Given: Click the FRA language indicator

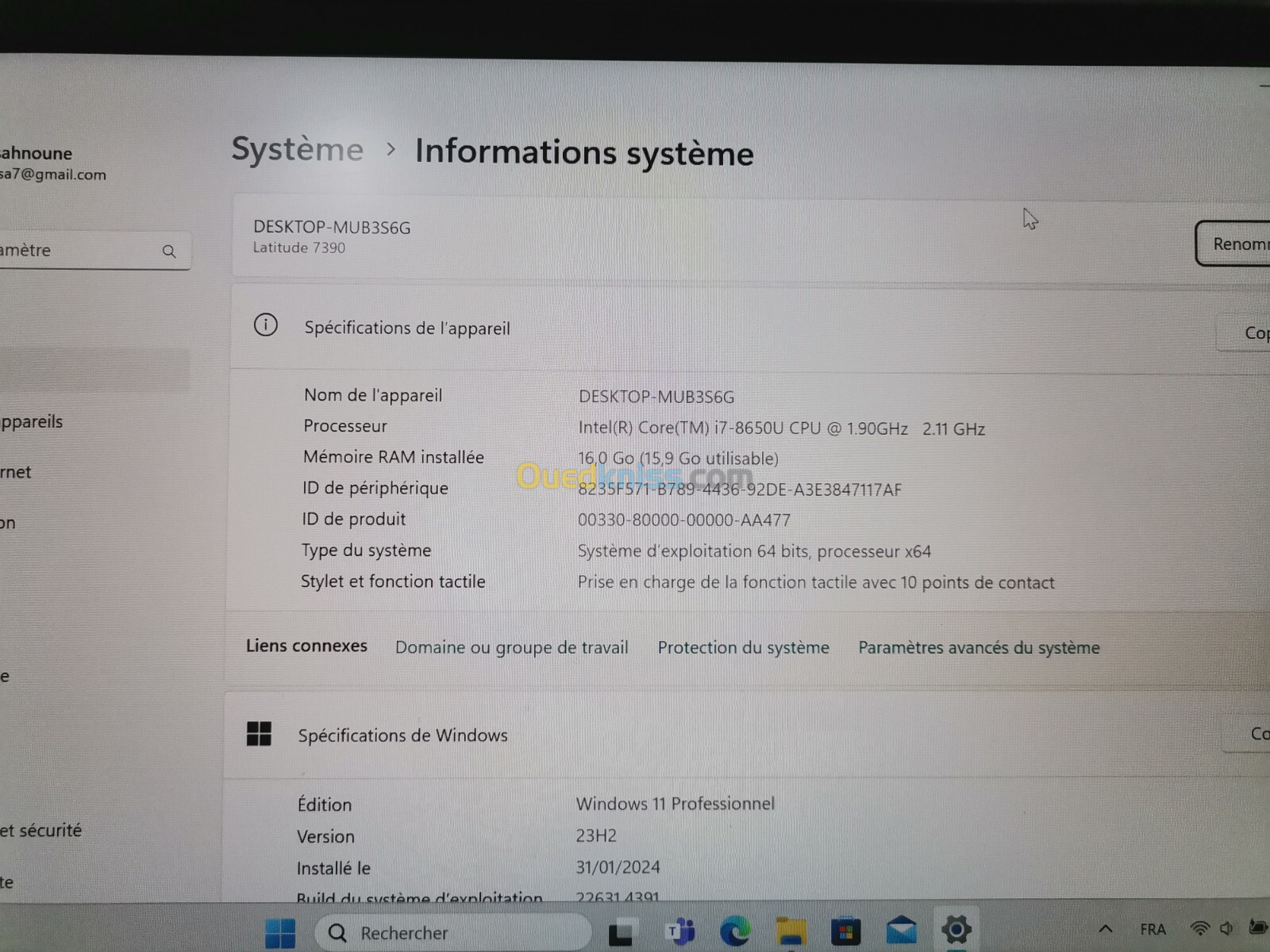Looking at the screenshot, I should 1153,929.
